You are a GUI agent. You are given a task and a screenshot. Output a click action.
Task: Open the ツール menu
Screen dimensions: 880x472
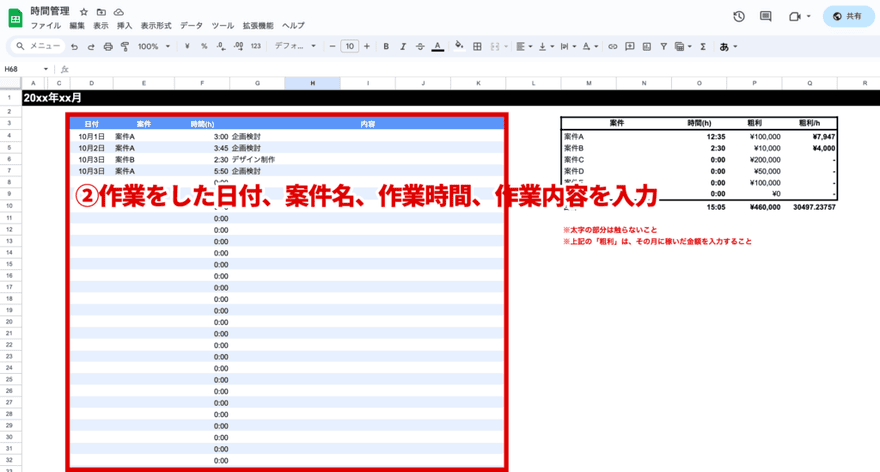(x=223, y=26)
